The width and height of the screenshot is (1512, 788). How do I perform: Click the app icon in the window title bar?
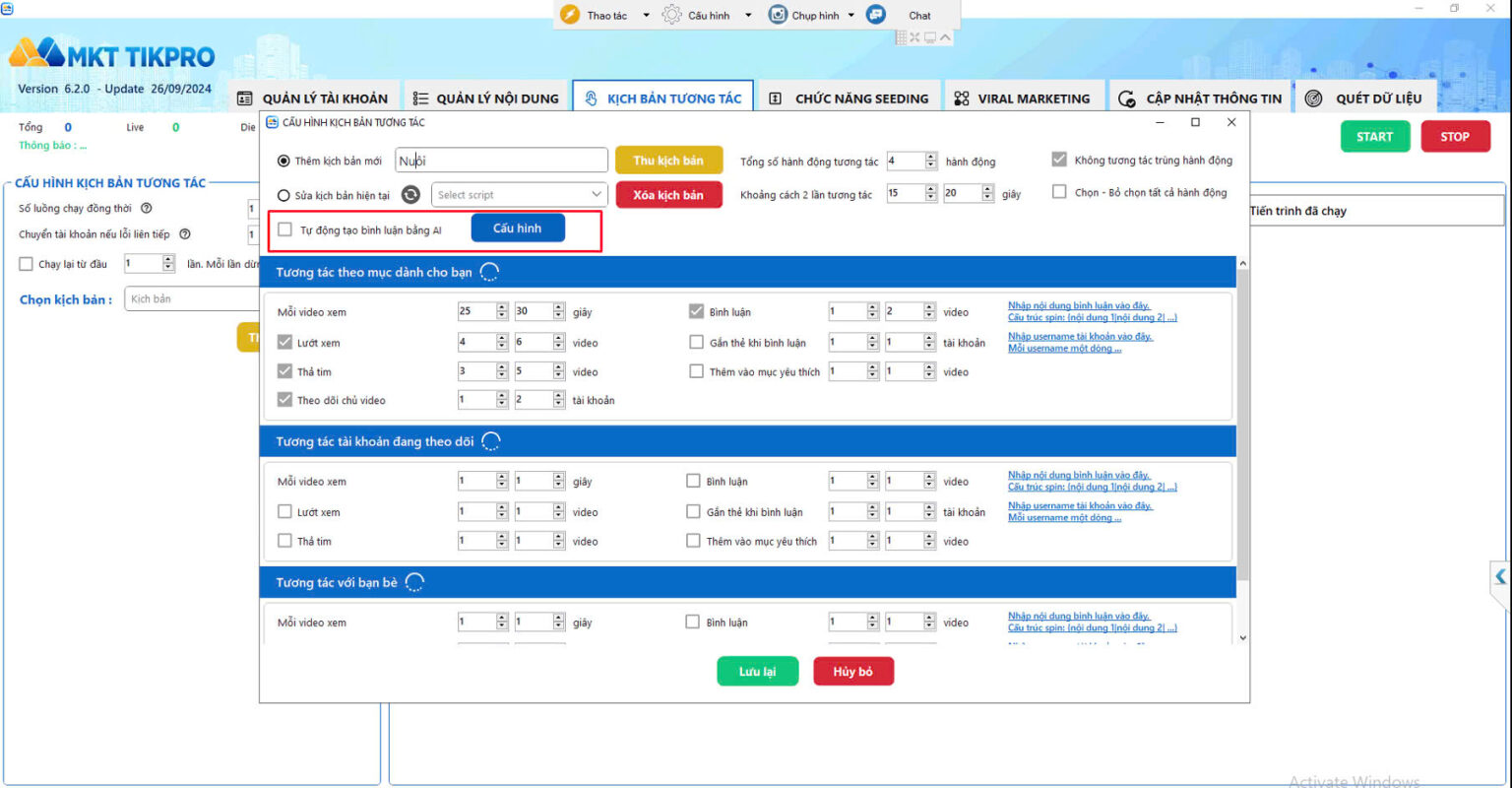coord(7,8)
